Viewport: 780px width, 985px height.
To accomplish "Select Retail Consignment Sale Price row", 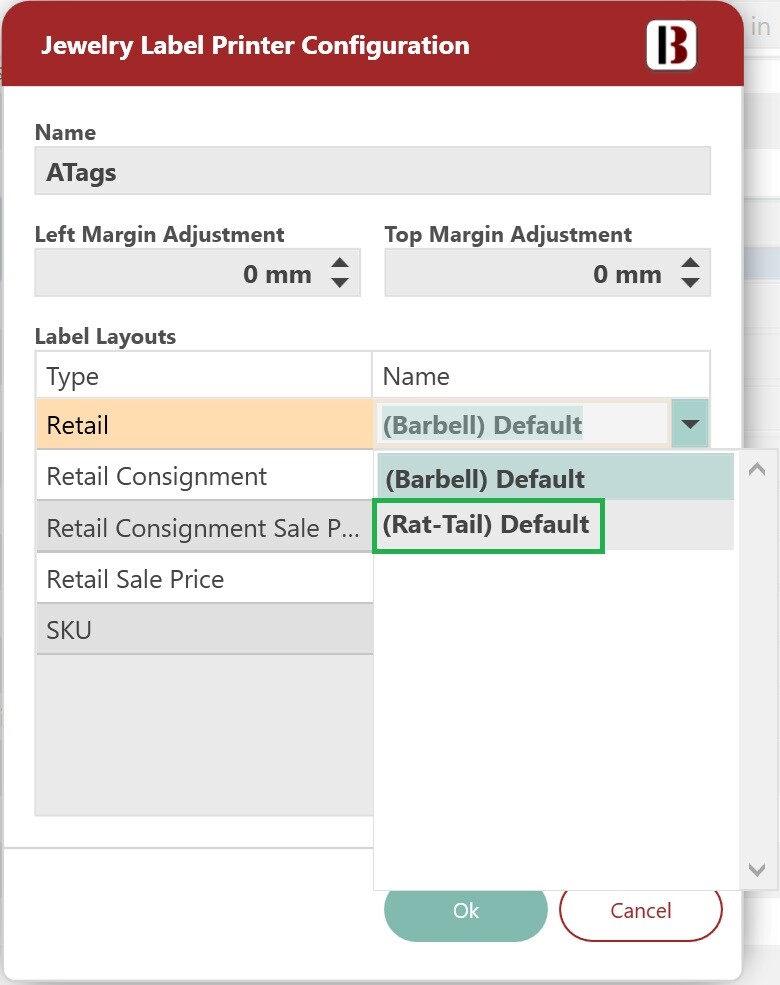I will [205, 527].
